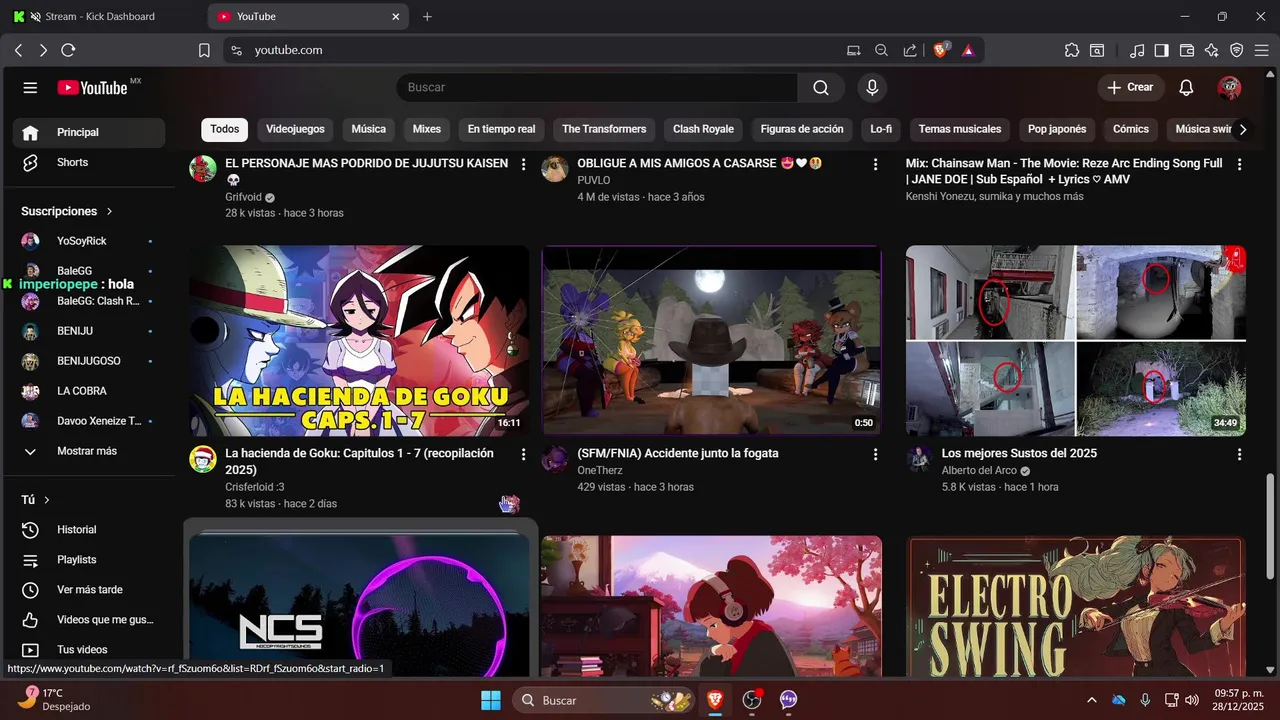1280x720 pixels.
Task: Select the Mixes filter chip
Action: [426, 129]
